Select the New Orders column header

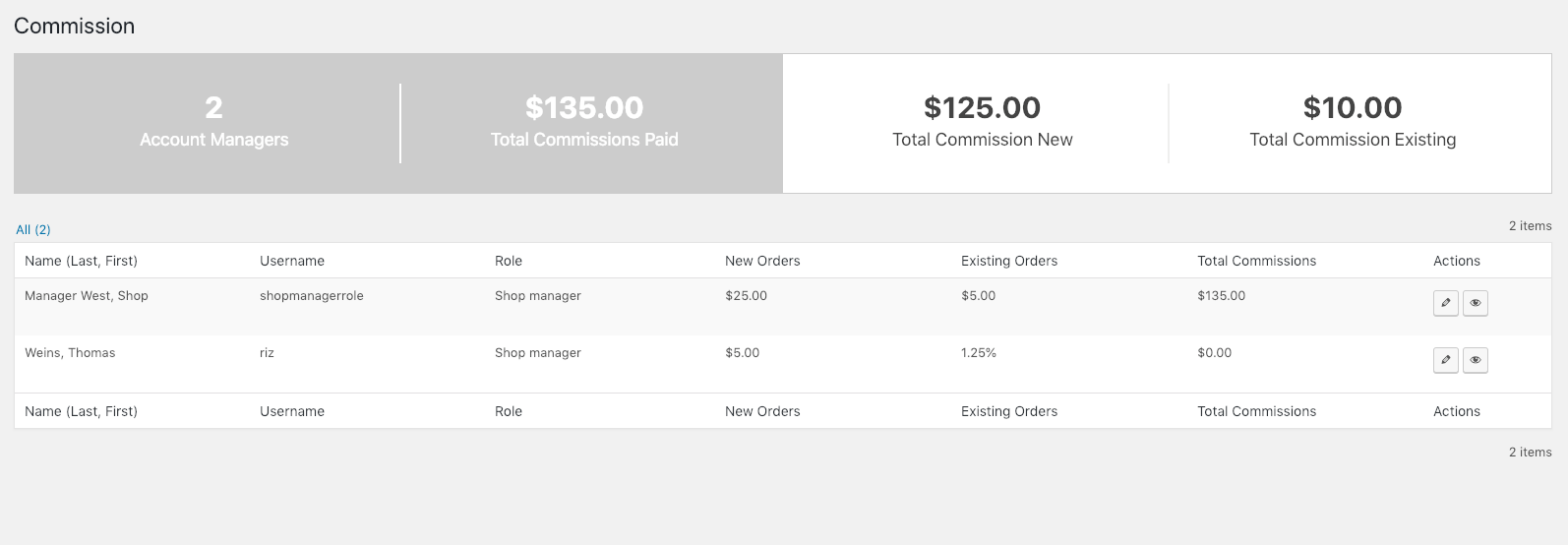tap(762, 261)
